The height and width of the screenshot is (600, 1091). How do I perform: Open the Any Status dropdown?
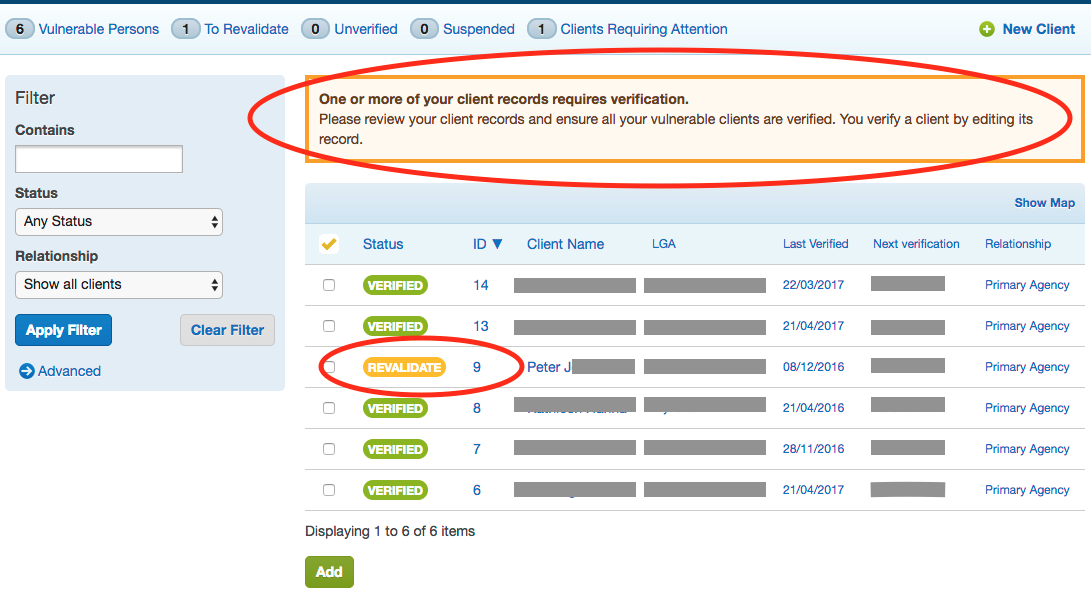[119, 221]
